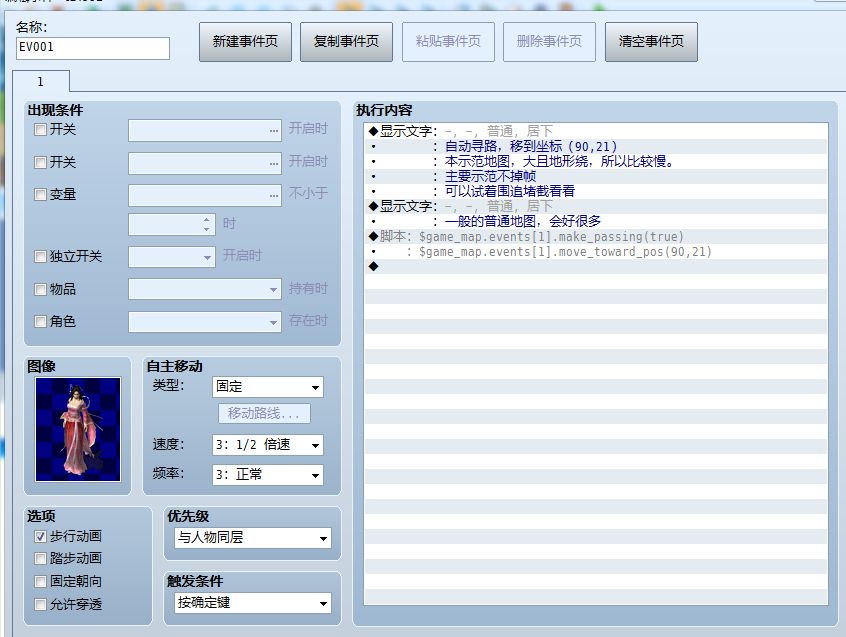
Task: Open the 类型 dropdown showing 固定
Action: tap(268, 387)
